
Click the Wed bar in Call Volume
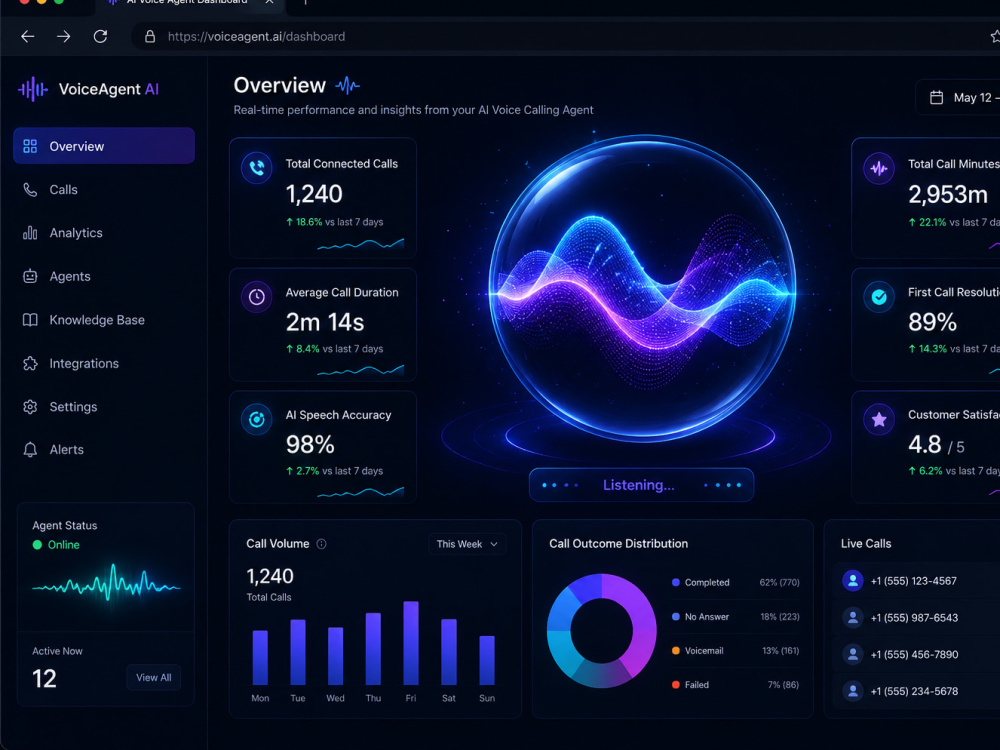coord(335,656)
